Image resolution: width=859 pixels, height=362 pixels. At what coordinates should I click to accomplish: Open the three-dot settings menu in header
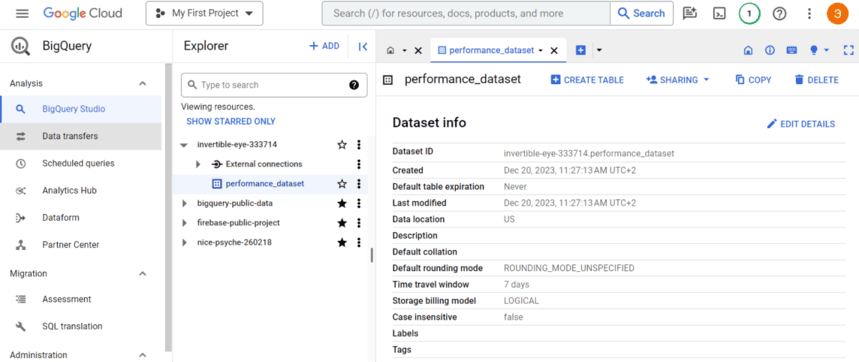tap(809, 14)
